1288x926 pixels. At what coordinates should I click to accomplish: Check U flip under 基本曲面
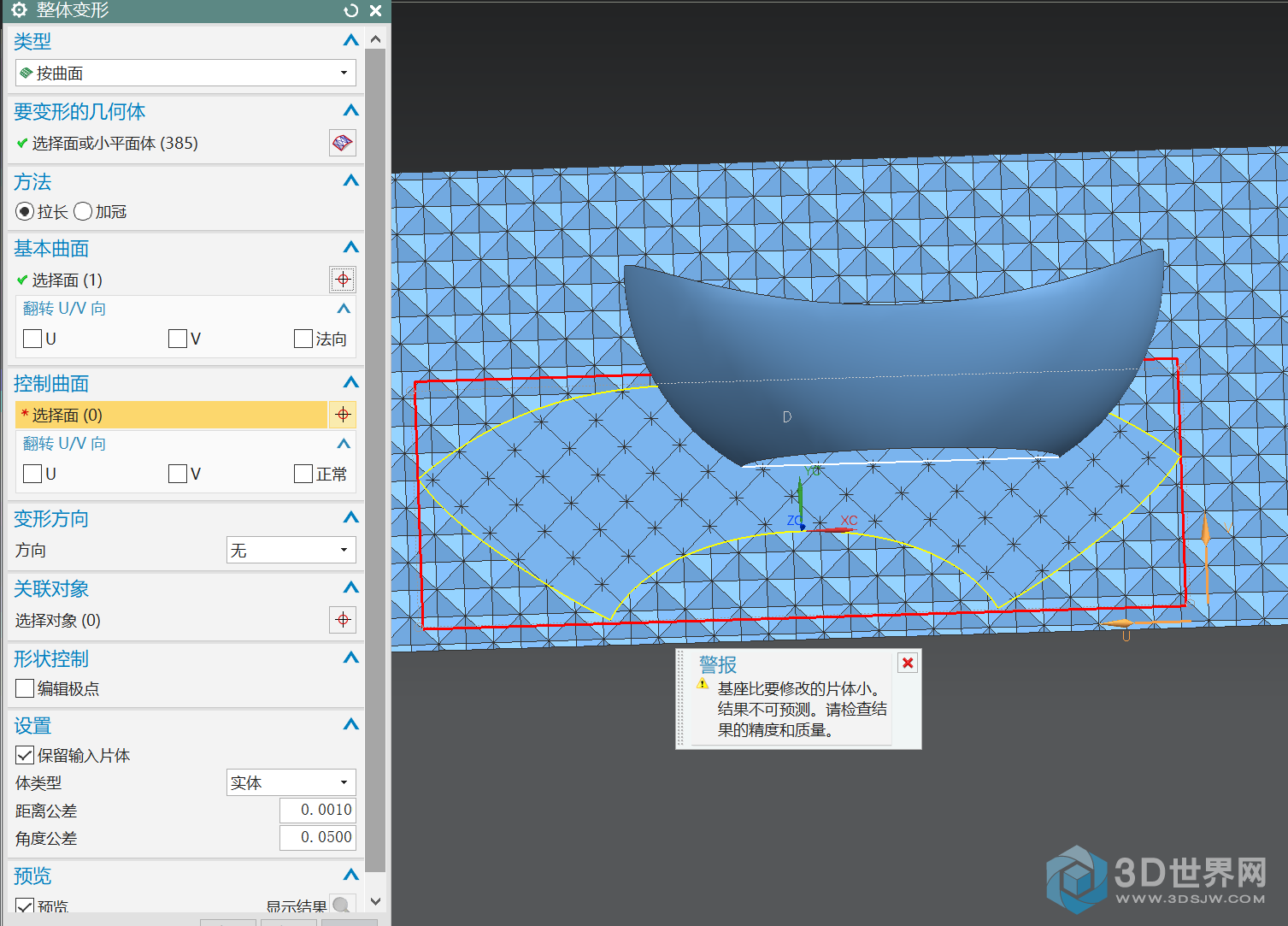click(32, 339)
